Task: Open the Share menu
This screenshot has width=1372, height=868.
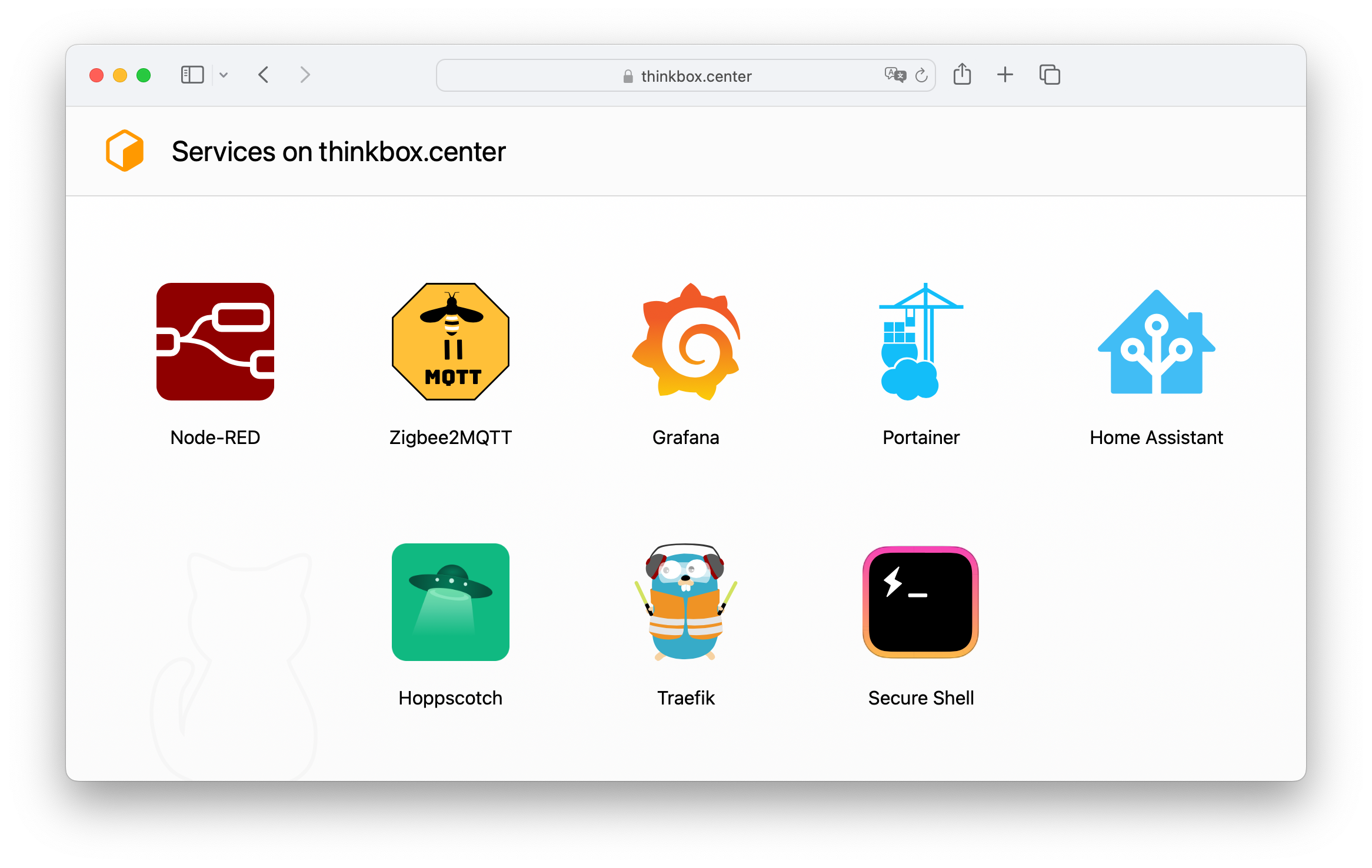Action: 963,75
